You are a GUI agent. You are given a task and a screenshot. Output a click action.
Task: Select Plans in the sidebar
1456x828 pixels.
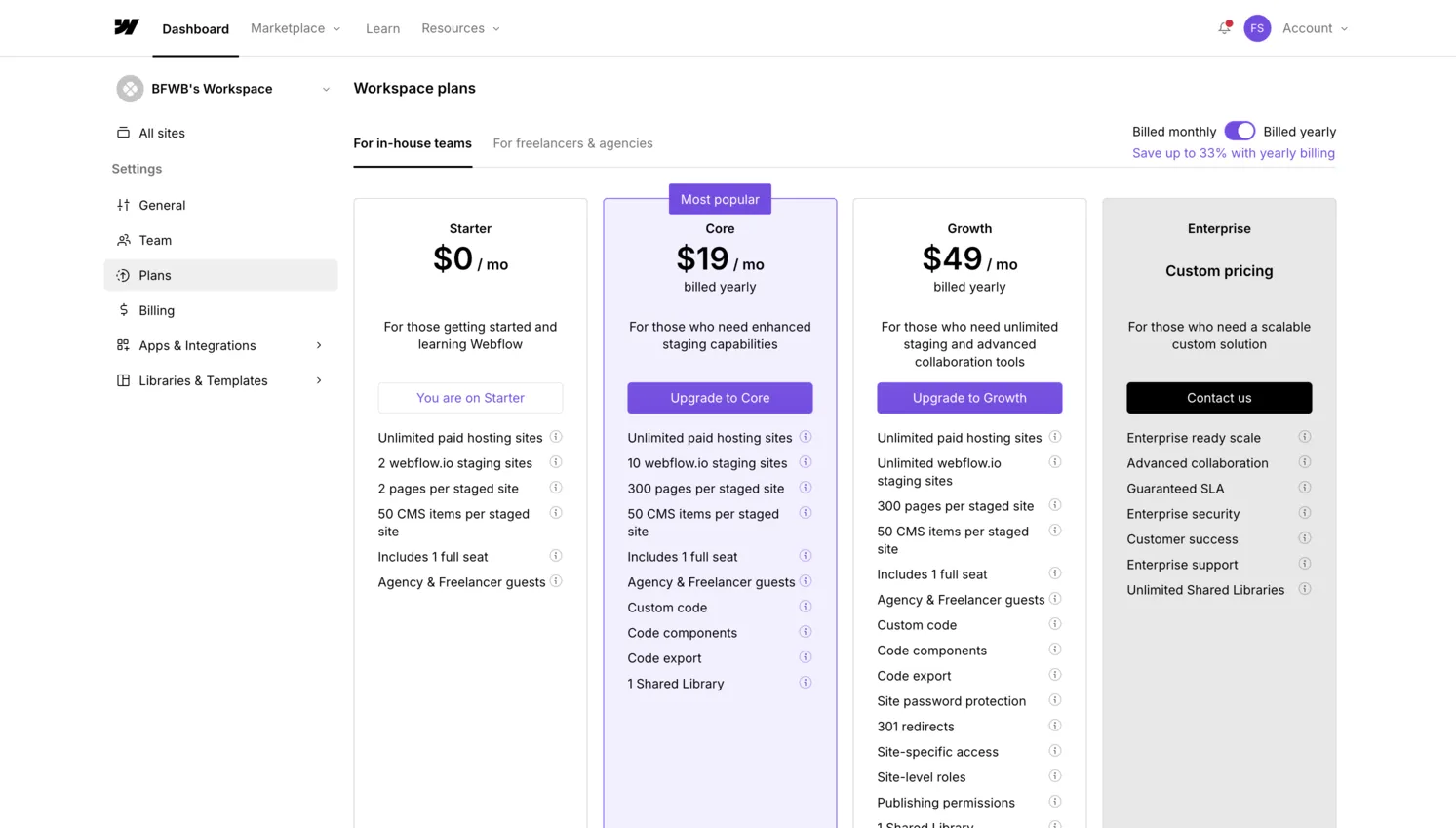[155, 275]
